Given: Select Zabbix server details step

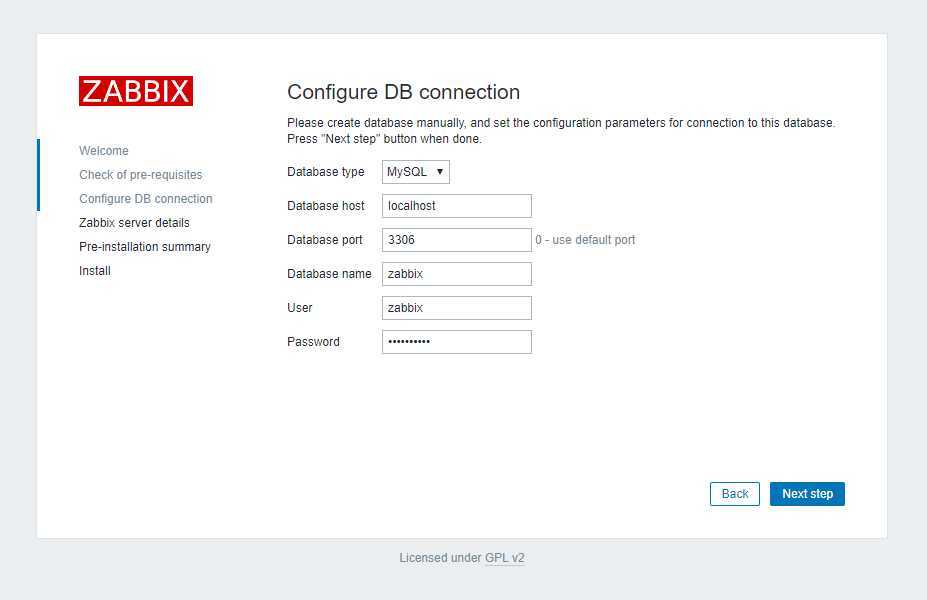Looking at the screenshot, I should (x=134, y=223).
